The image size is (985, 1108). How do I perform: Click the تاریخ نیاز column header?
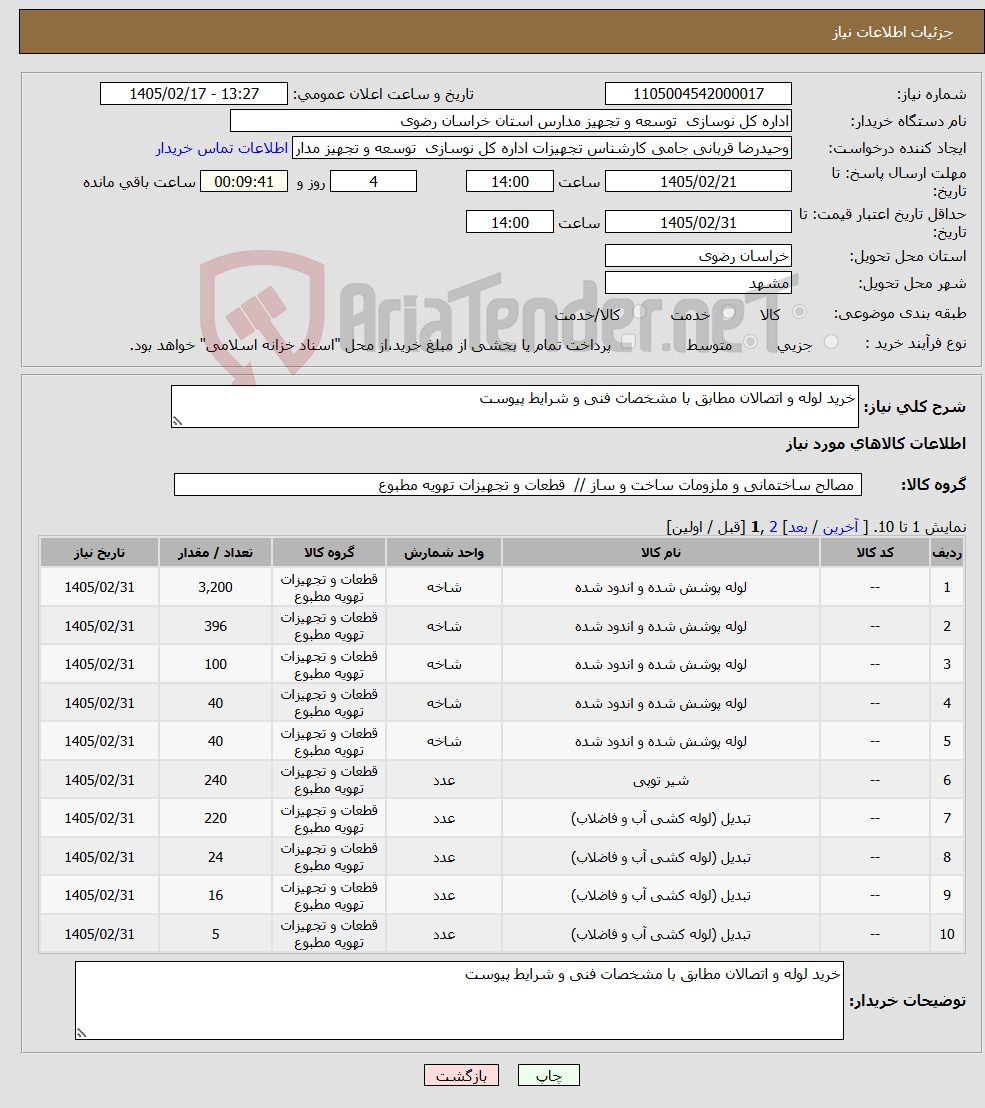(99, 553)
